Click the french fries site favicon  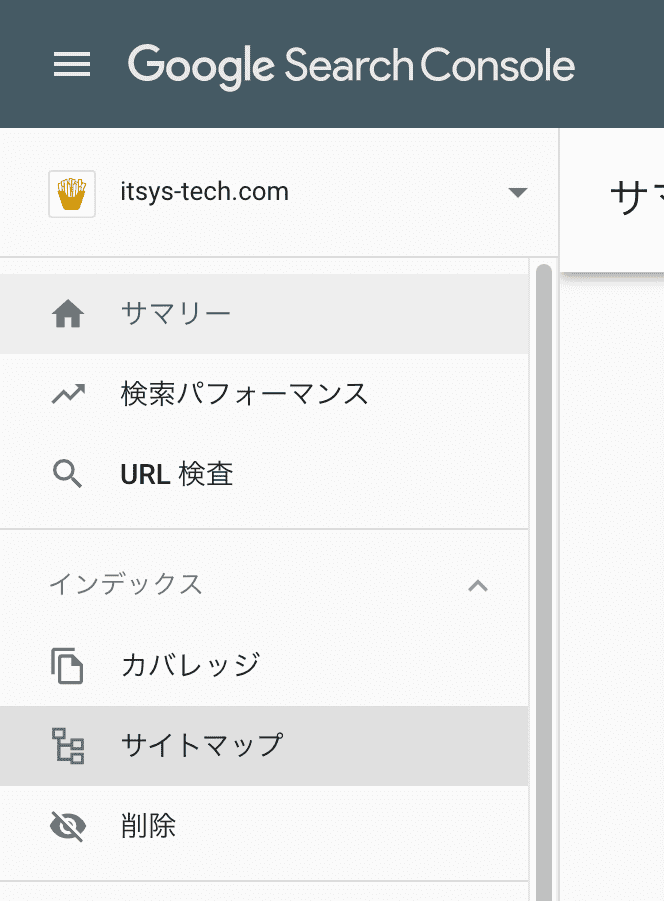(72, 194)
